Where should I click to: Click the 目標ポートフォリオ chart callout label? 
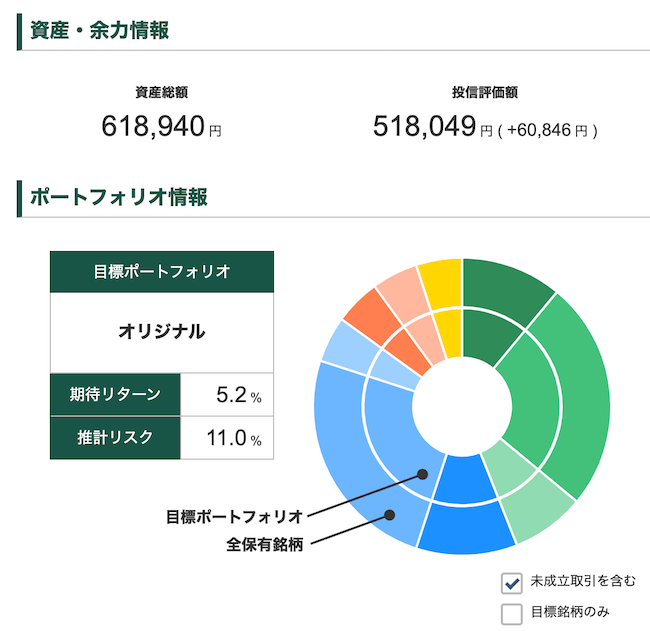[235, 517]
